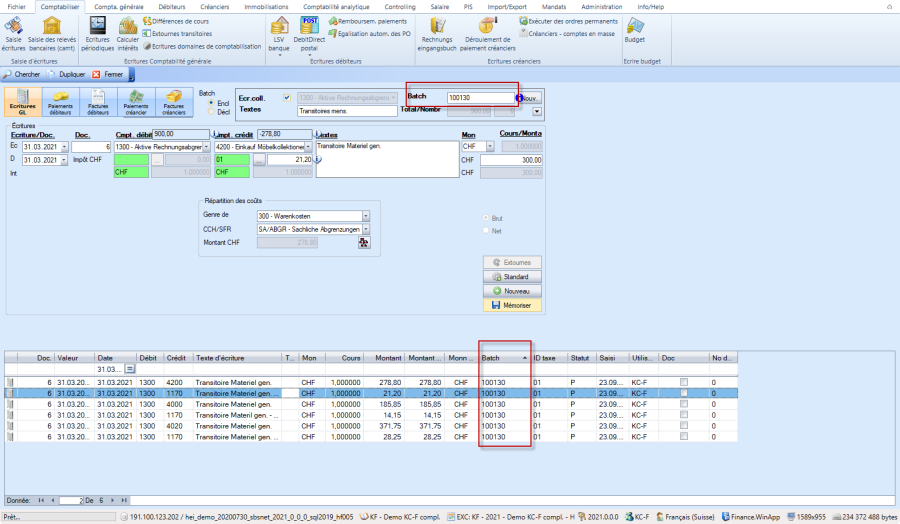Tick the Doc checkbox in first grid row

tap(684, 382)
